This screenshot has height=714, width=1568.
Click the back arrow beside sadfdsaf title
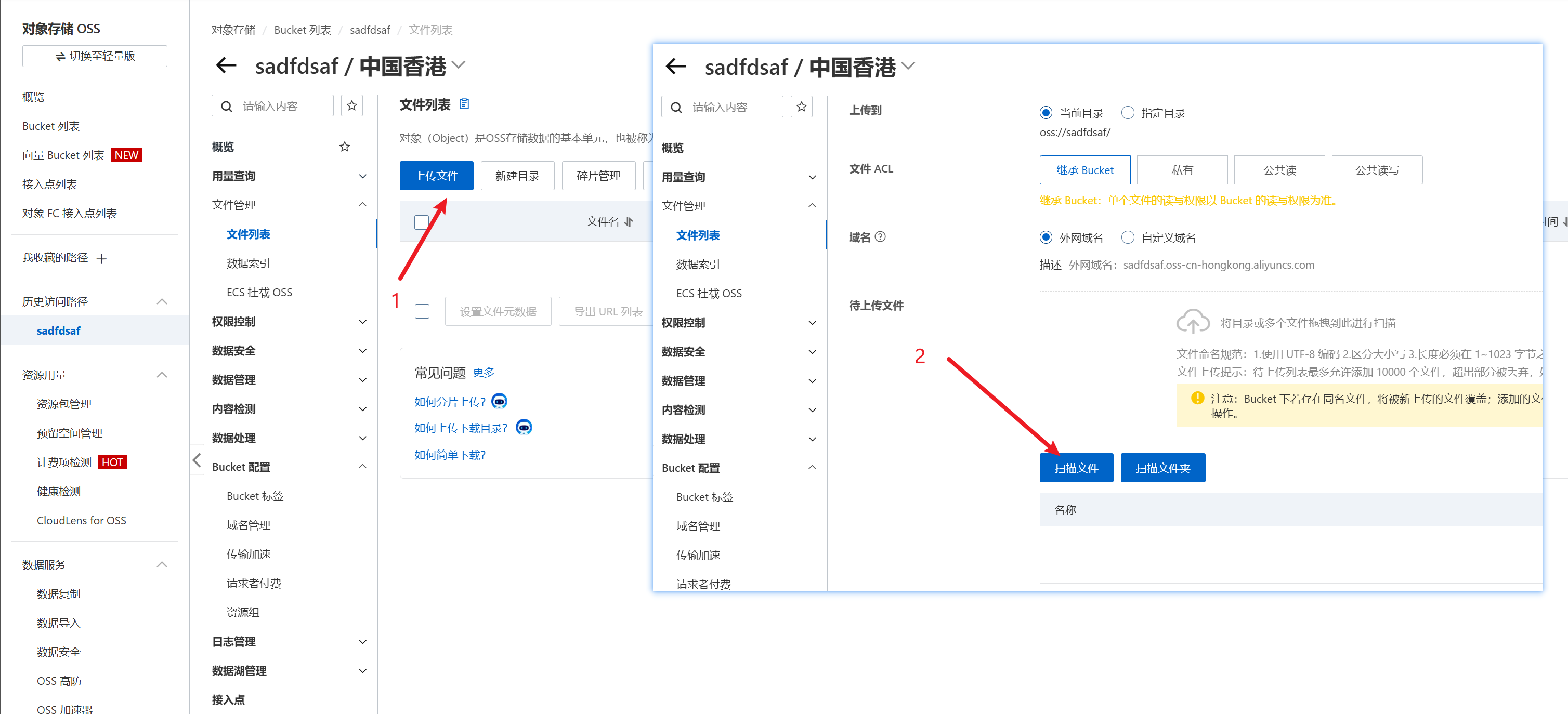click(227, 65)
